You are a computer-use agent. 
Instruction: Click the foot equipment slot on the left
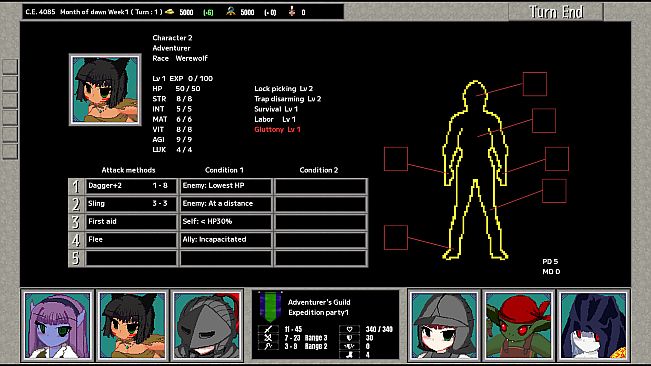[x=396, y=237]
